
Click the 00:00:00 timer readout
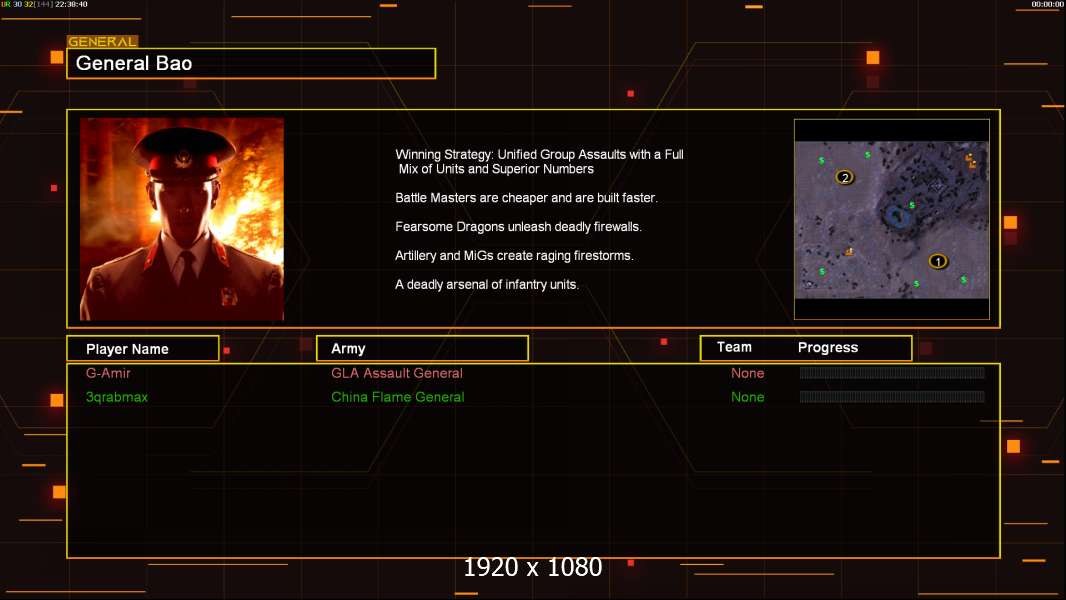tap(1047, 4)
